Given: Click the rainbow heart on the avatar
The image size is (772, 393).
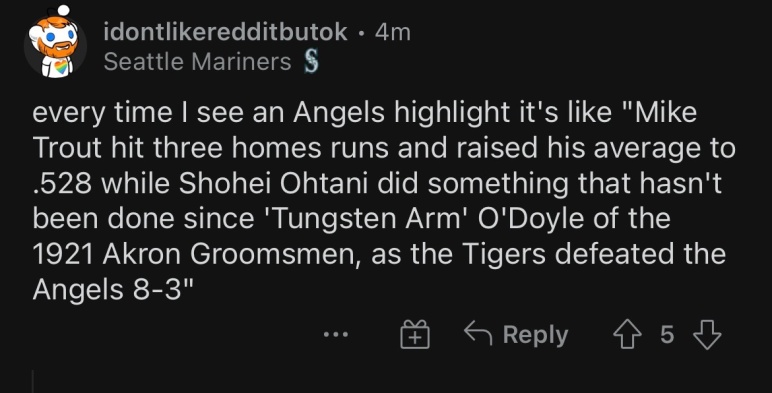Looking at the screenshot, I should coord(61,66).
